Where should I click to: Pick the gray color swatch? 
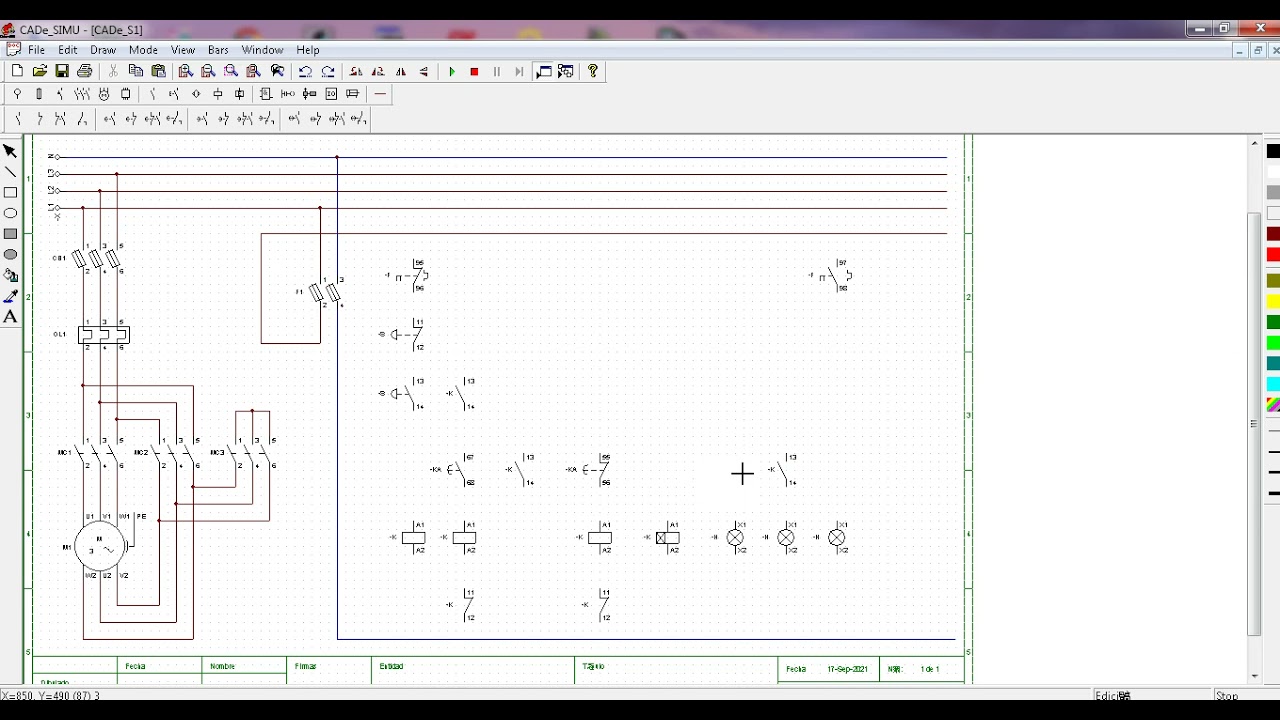click(x=1273, y=193)
